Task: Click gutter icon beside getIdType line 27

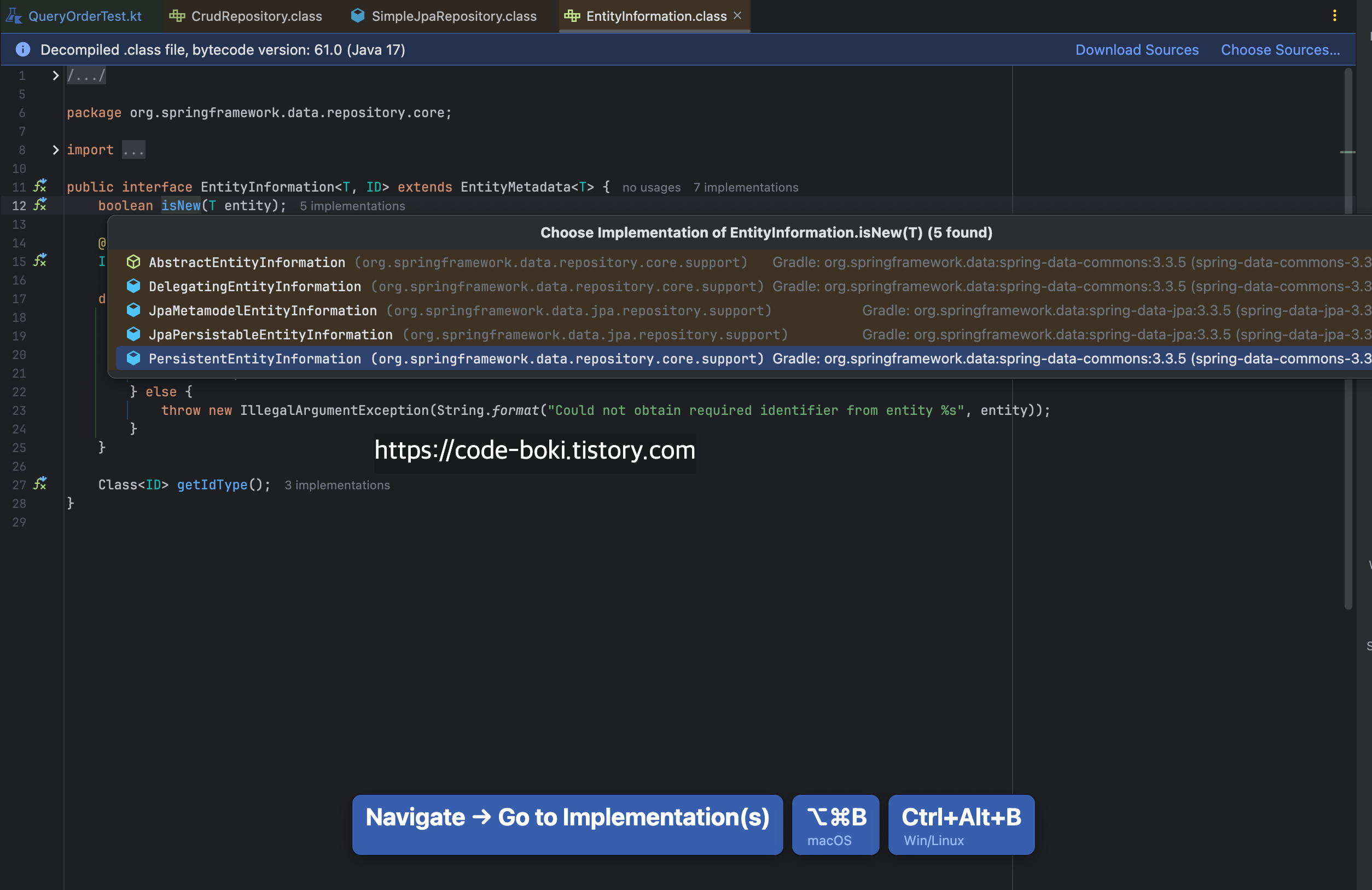Action: tap(40, 484)
